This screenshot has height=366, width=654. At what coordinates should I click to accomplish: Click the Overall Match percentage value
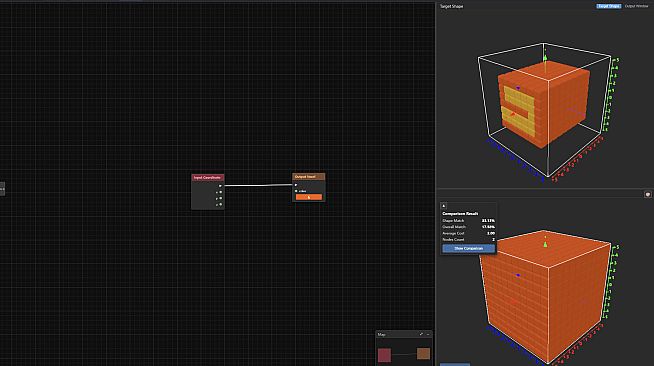[488, 227]
